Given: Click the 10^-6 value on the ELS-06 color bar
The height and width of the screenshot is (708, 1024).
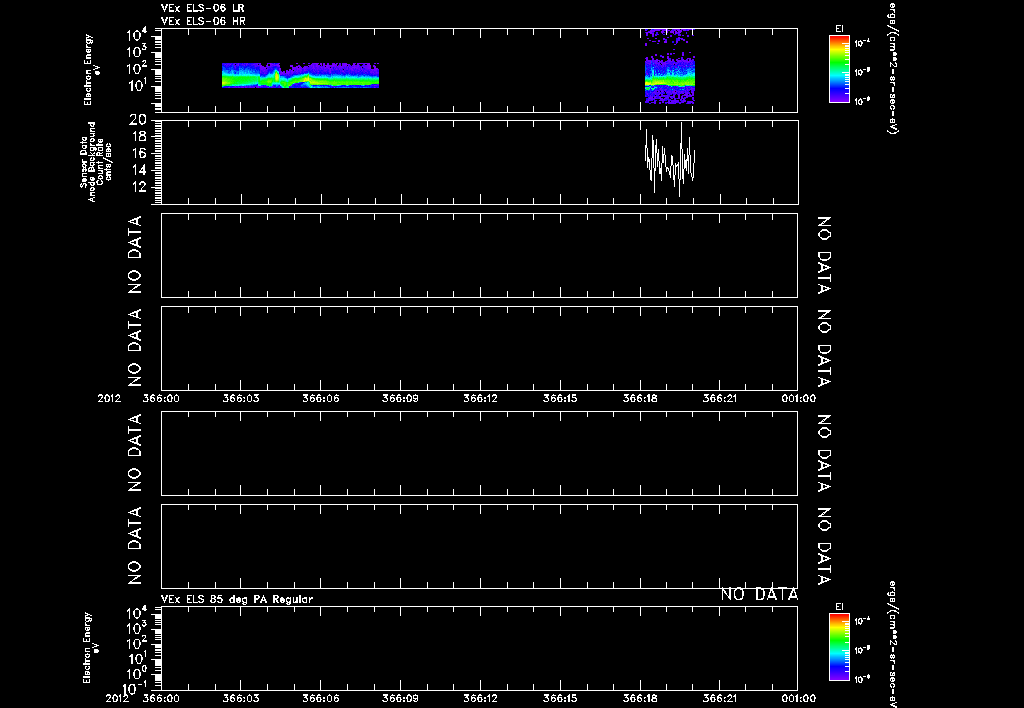Looking at the screenshot, I should (x=862, y=101).
